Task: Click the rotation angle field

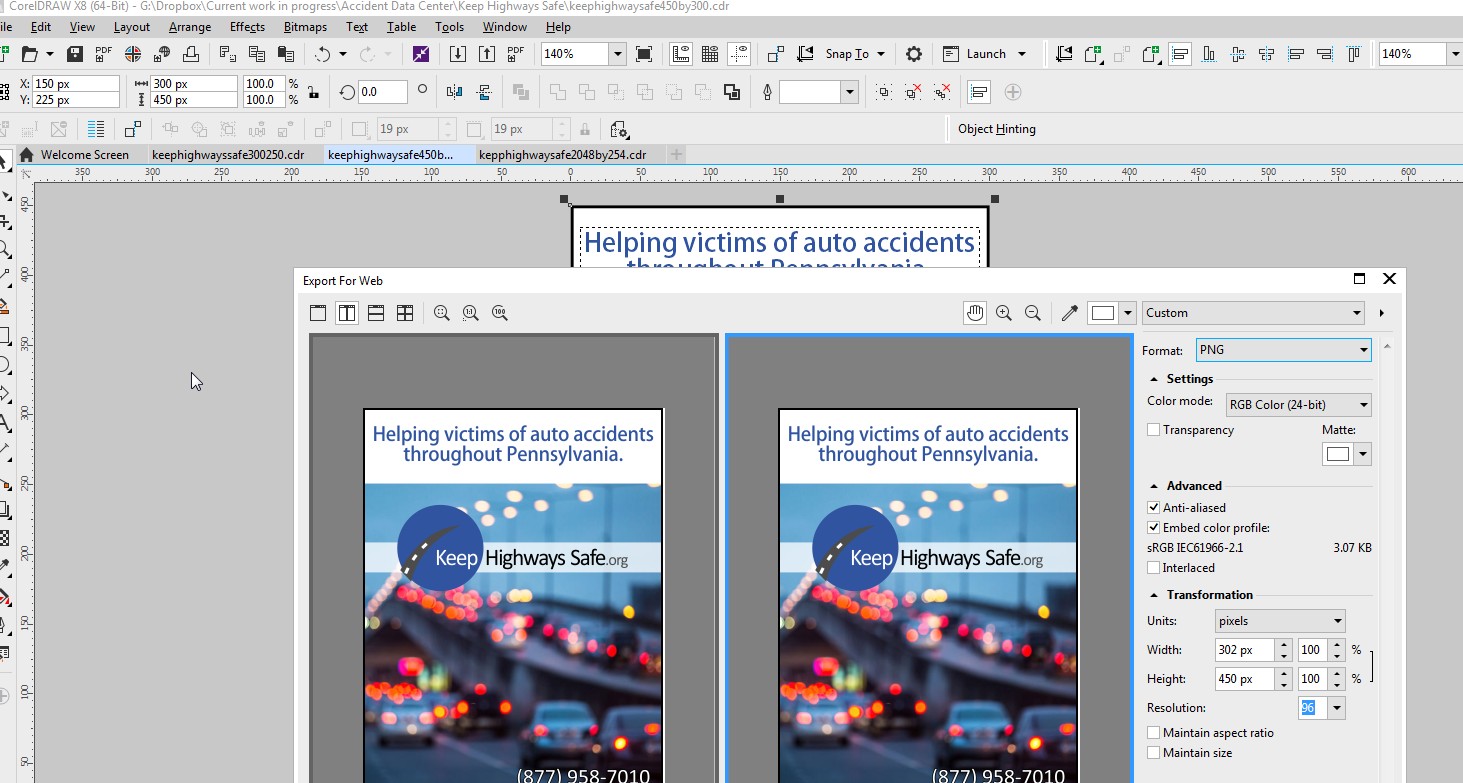Action: (x=383, y=92)
